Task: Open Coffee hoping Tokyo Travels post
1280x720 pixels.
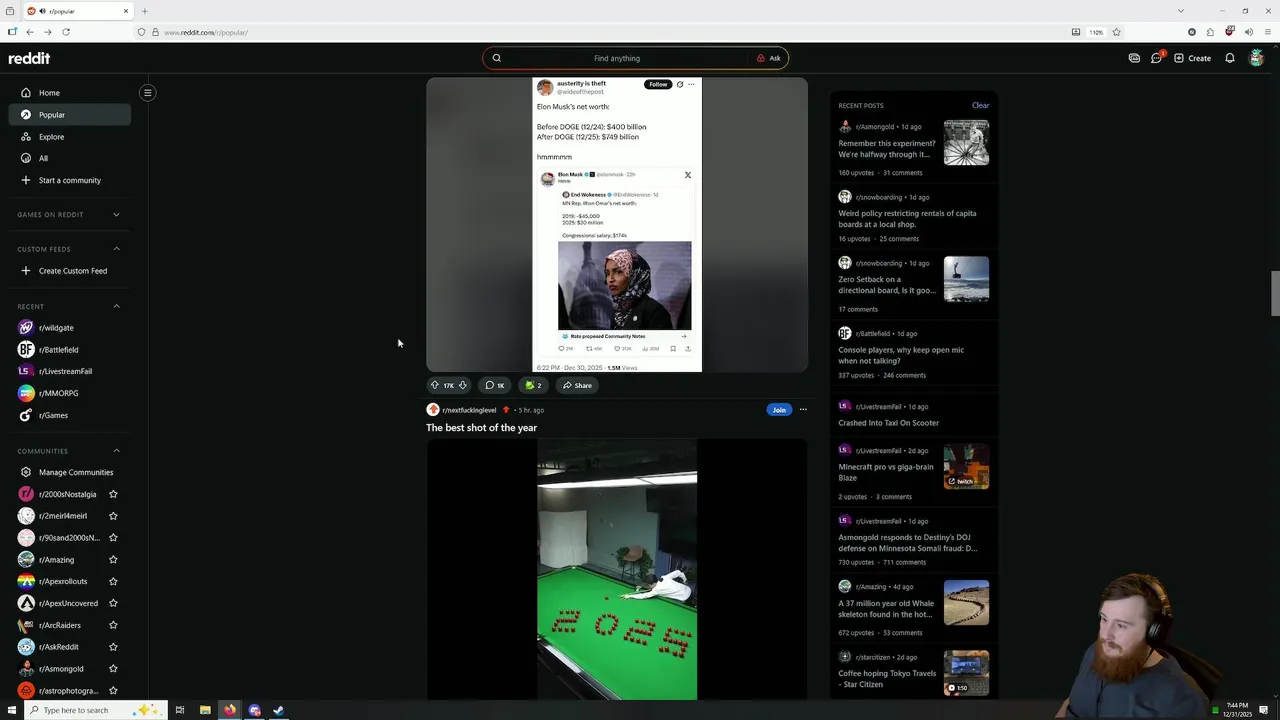Action: [887, 679]
